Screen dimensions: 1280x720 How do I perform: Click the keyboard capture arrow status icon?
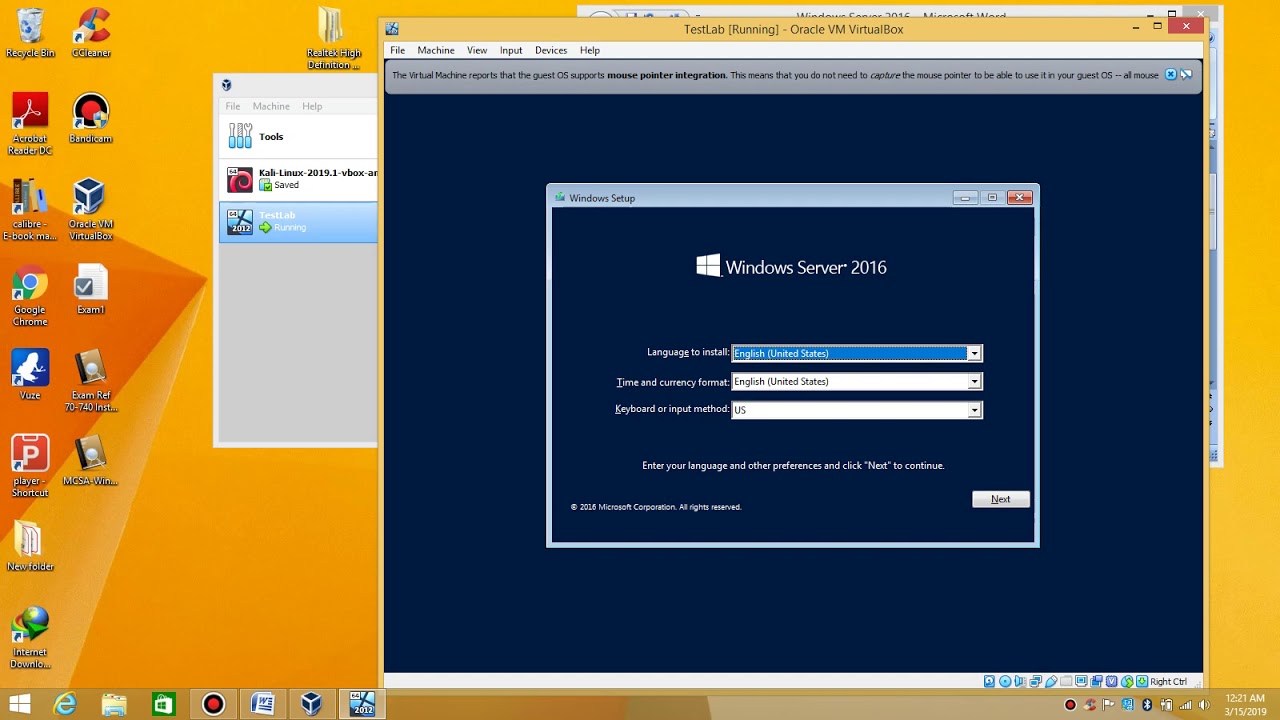(1142, 681)
